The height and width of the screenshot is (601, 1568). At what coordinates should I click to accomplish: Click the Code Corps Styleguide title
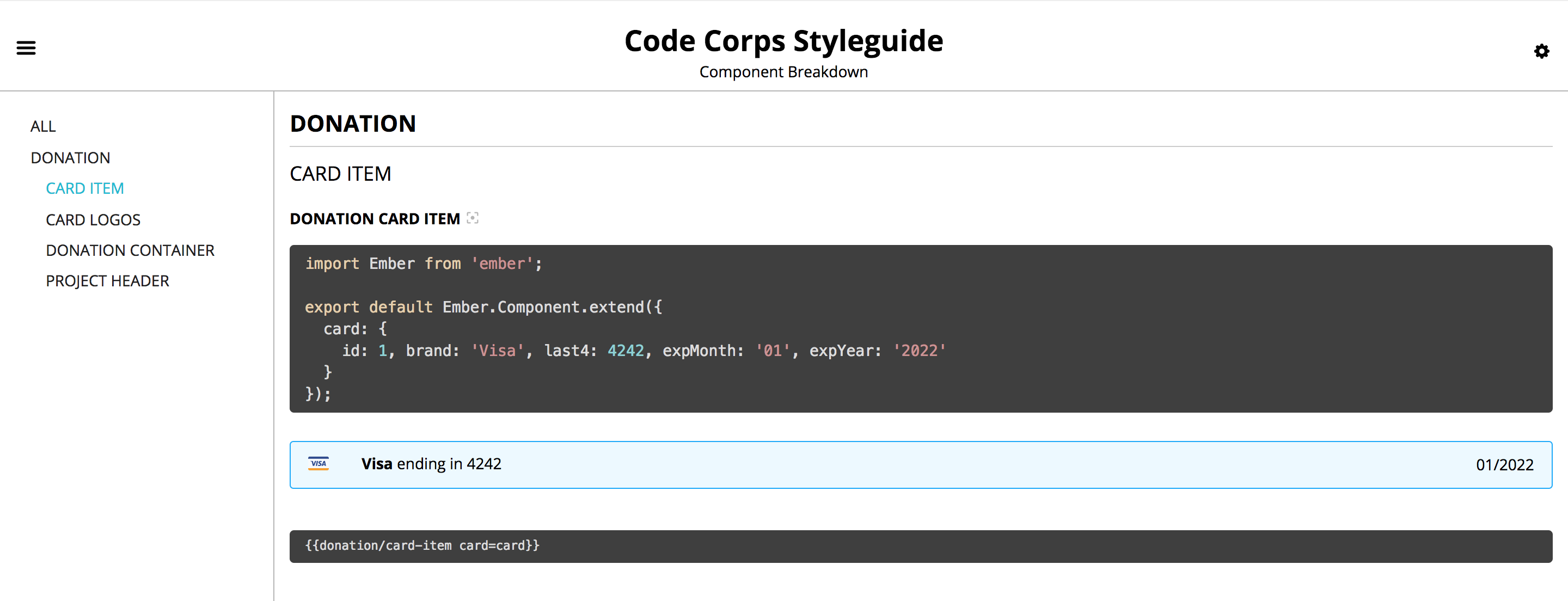tap(783, 41)
